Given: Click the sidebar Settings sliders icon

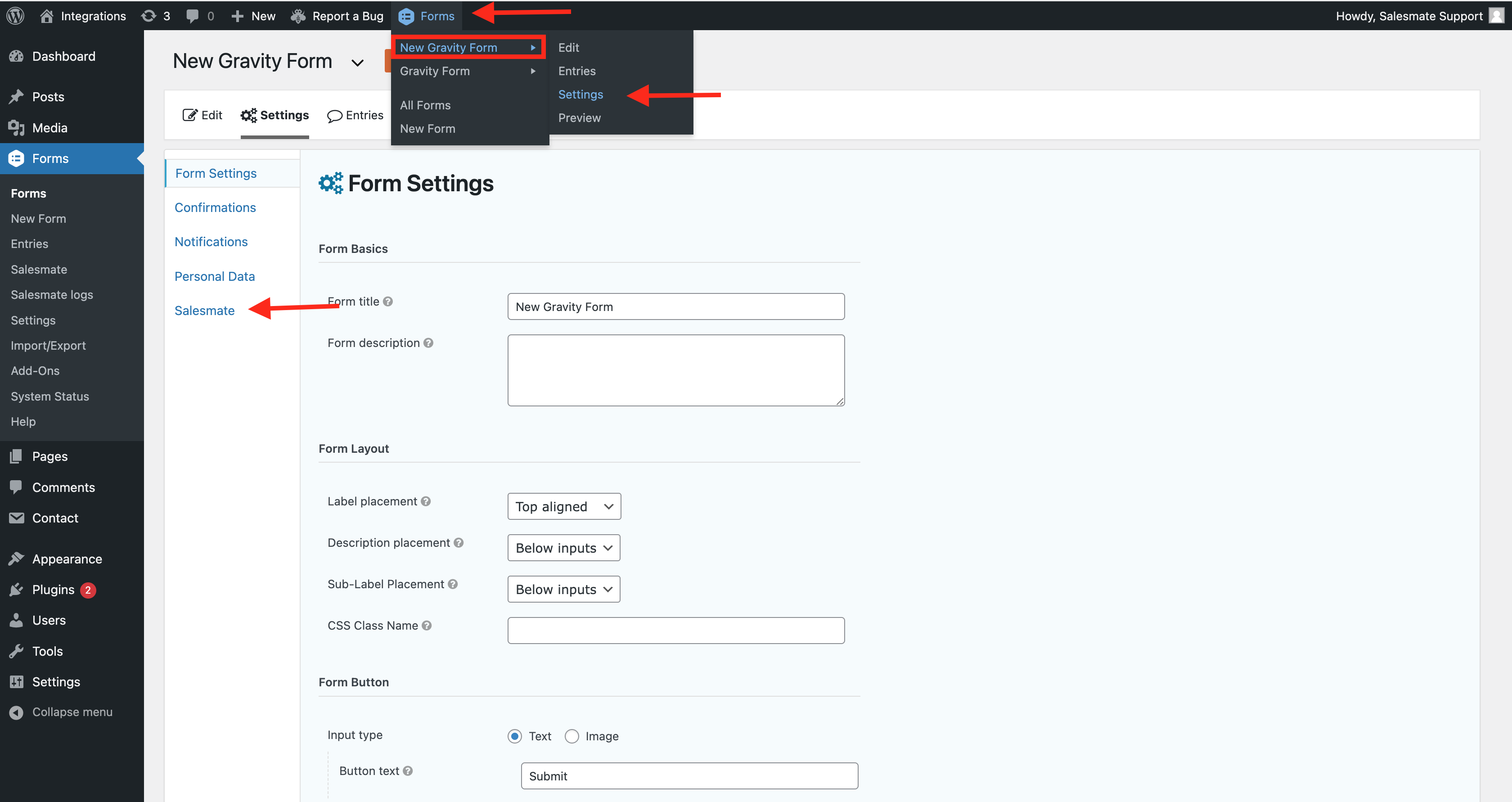Looking at the screenshot, I should (17, 682).
